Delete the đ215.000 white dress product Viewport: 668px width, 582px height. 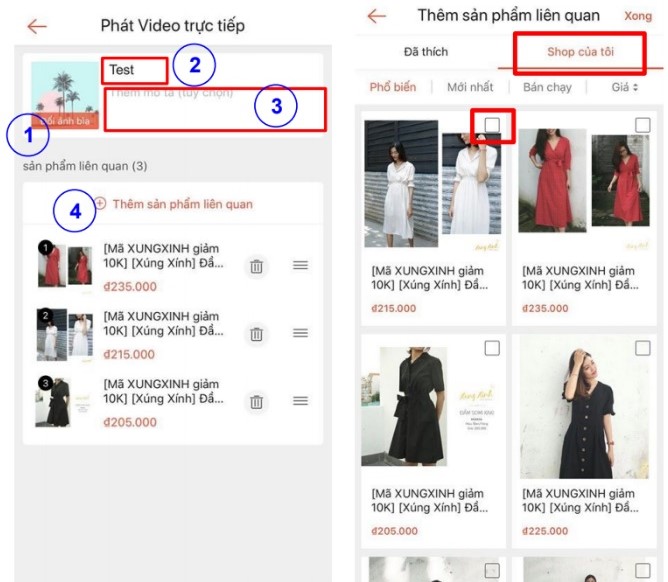coord(257,334)
